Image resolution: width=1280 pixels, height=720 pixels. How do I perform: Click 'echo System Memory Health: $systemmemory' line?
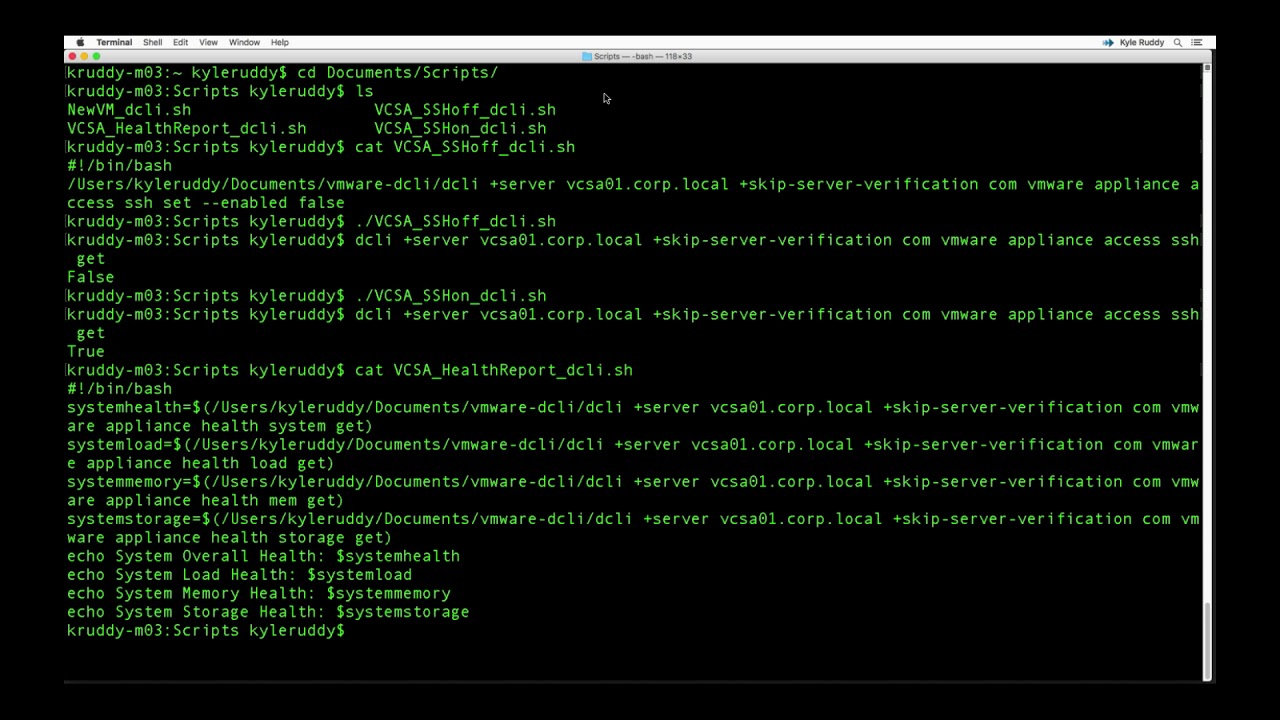(x=259, y=593)
